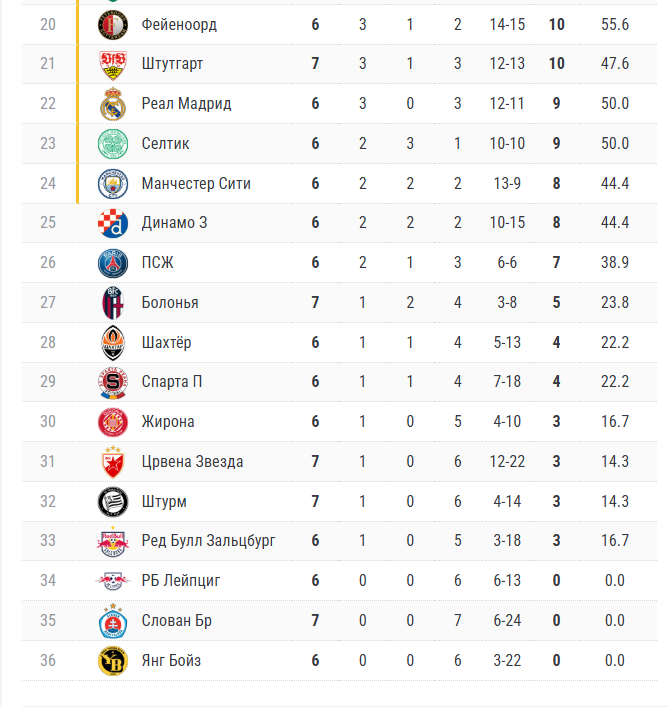Click the Sparta Prague logo
The width and height of the screenshot is (668, 707).
pos(113,382)
